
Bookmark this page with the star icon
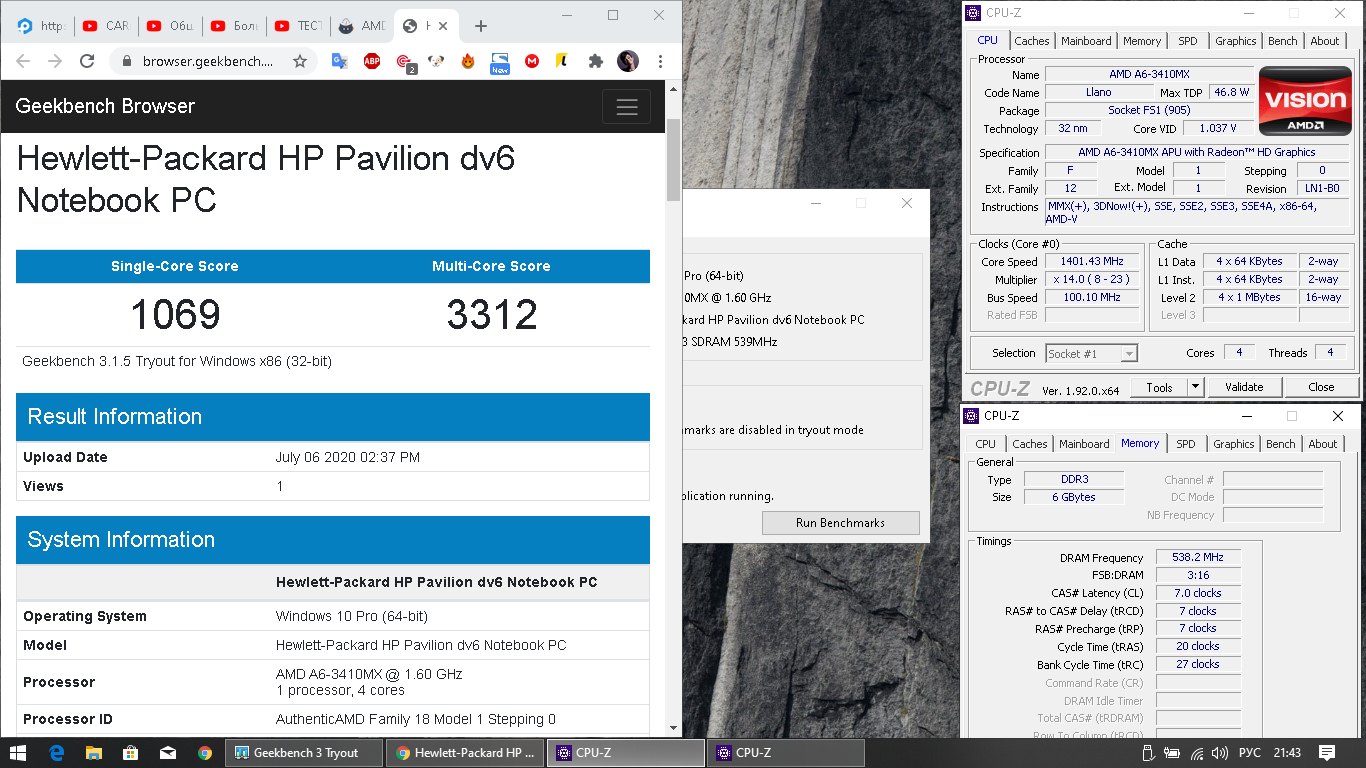[300, 61]
